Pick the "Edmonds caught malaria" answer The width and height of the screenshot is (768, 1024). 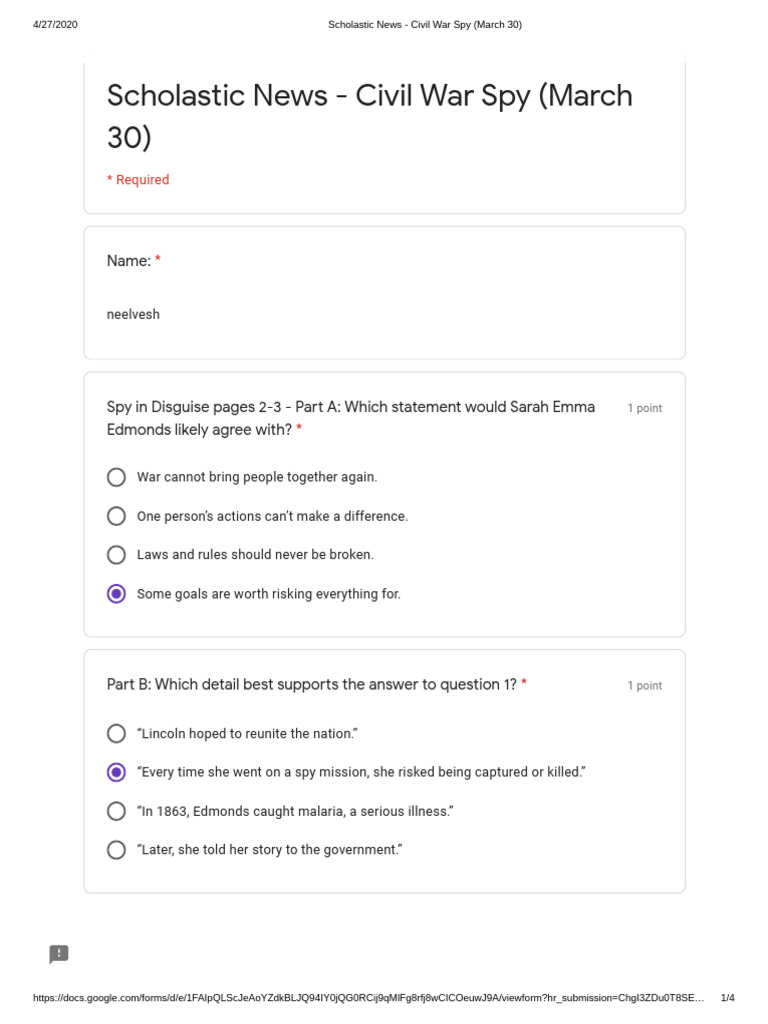117,811
